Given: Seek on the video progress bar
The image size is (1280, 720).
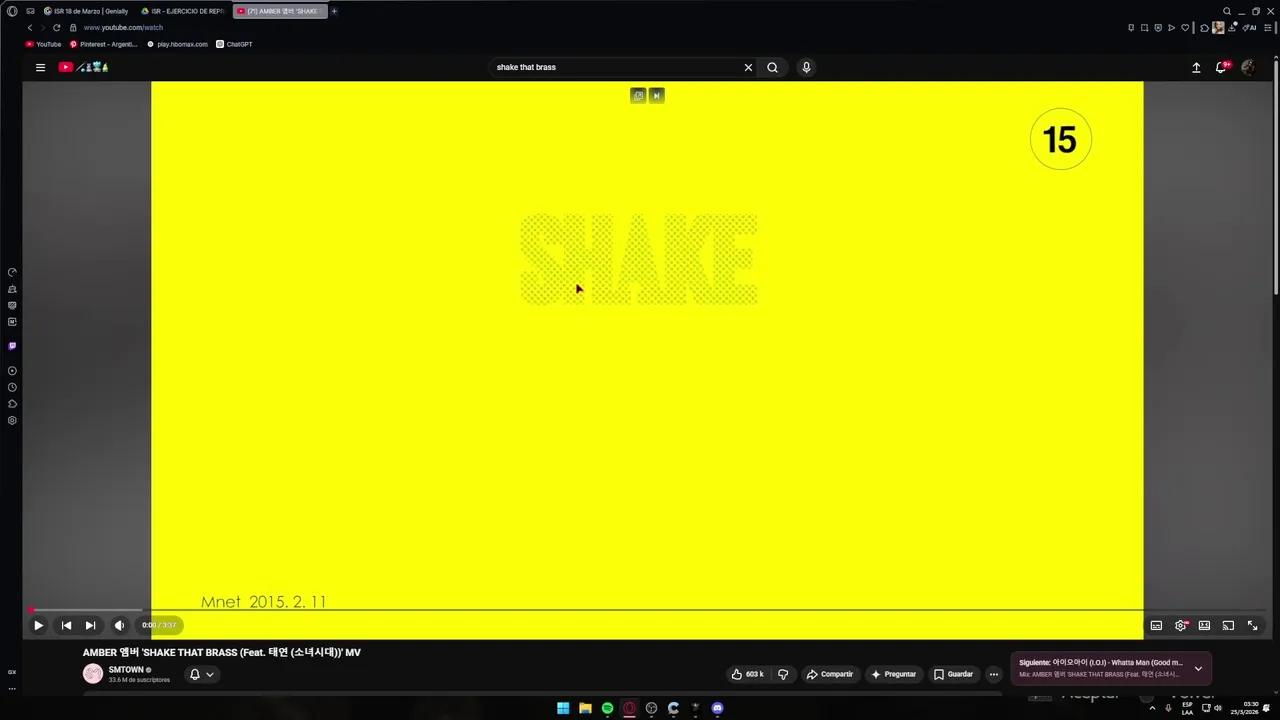Looking at the screenshot, I should [650, 609].
